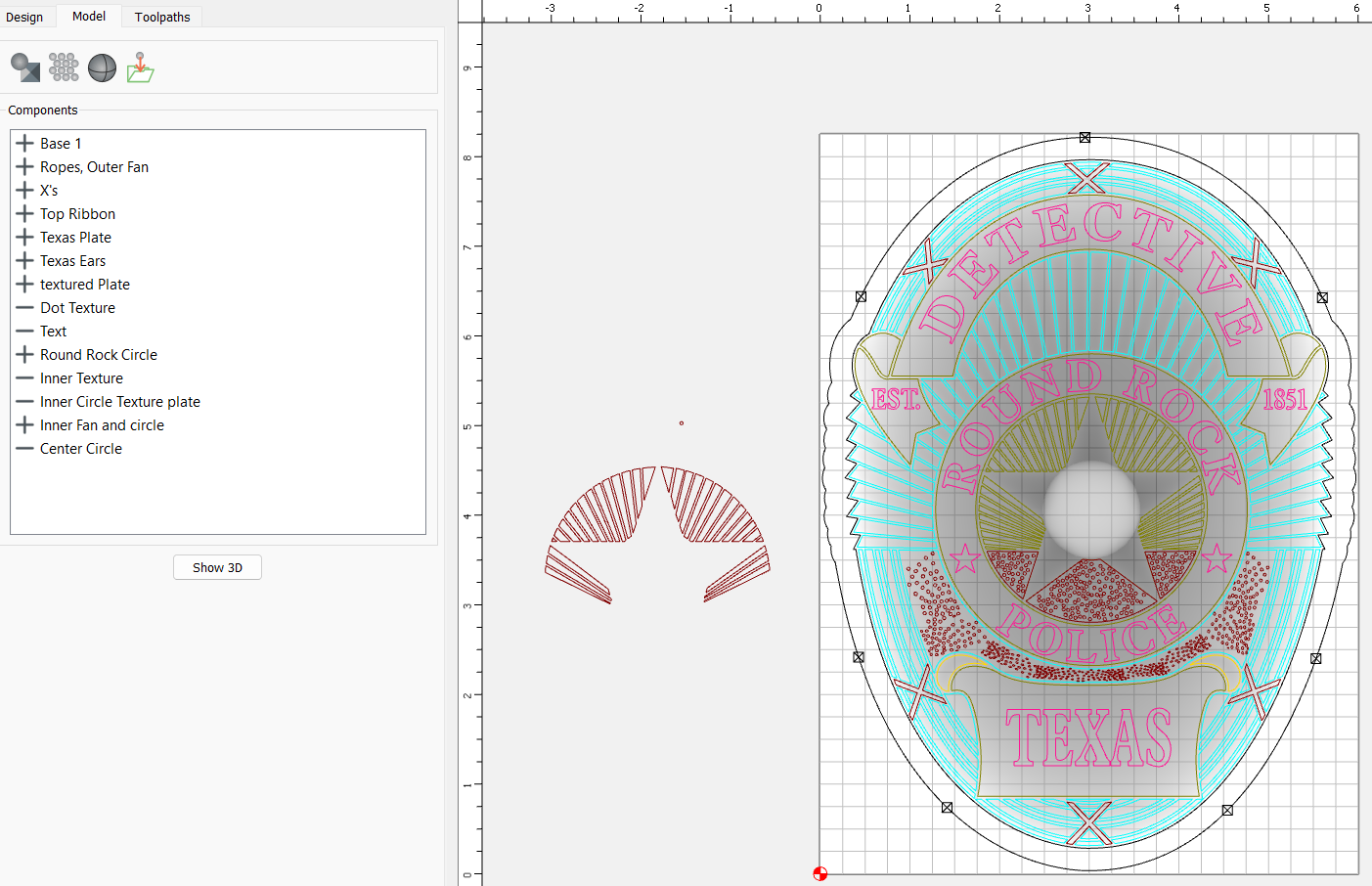Click the minus icon beside Dot Texture
The width and height of the screenshot is (1372, 886).
(24, 308)
